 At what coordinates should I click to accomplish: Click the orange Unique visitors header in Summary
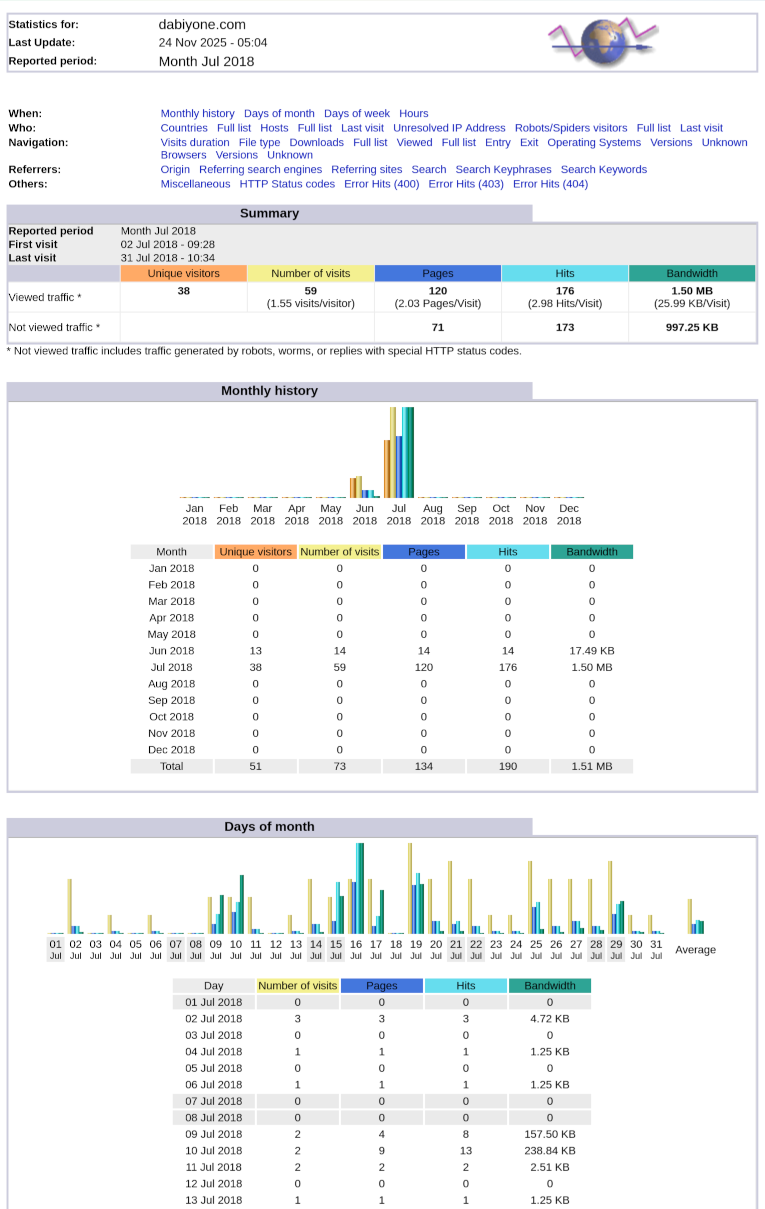coord(183,273)
